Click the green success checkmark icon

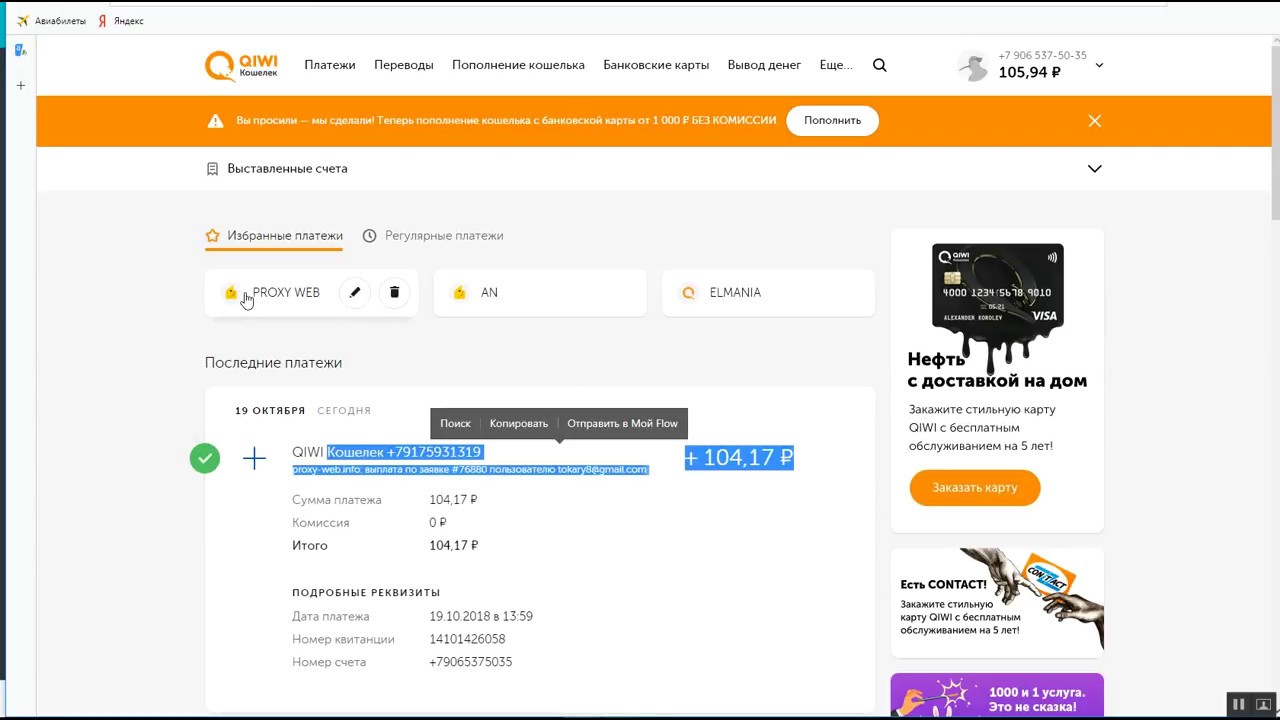(x=205, y=458)
